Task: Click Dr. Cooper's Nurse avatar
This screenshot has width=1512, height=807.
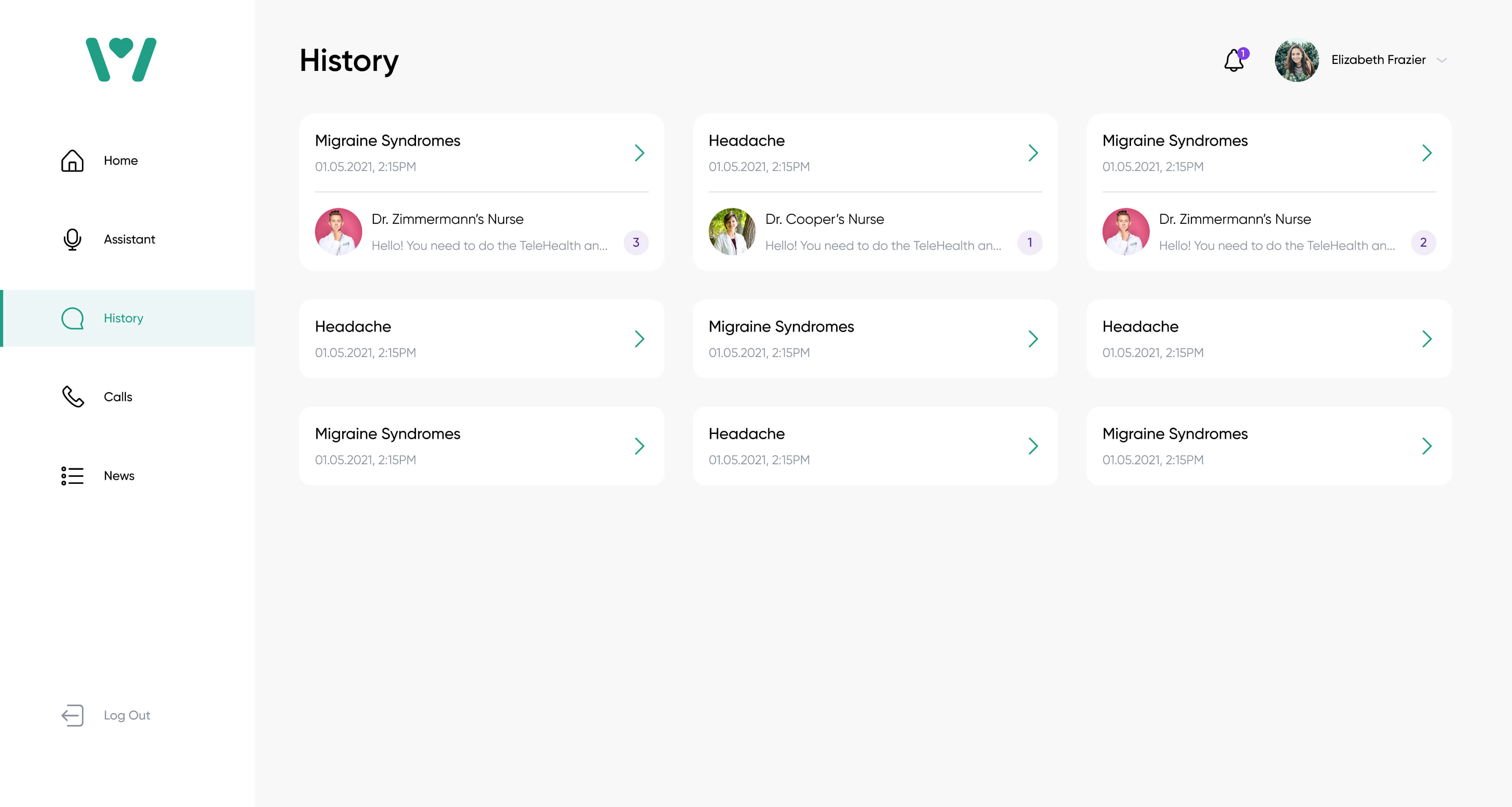Action: (x=732, y=232)
